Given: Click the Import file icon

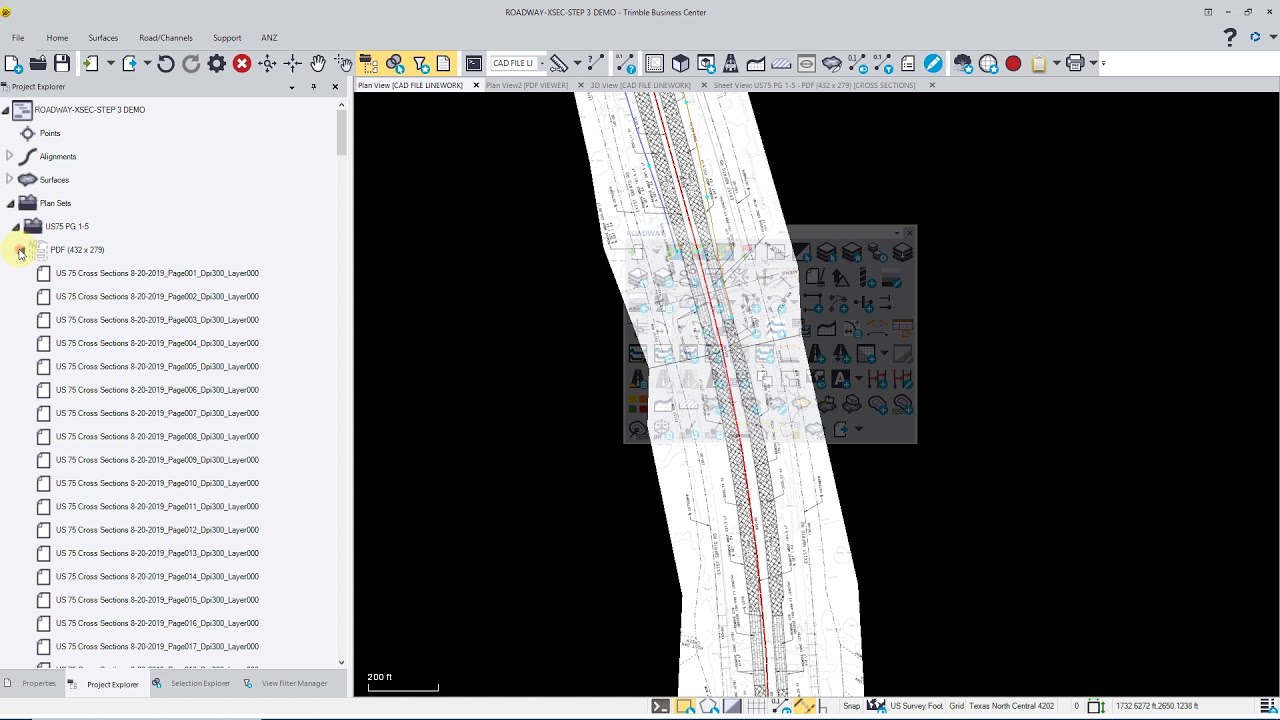Looking at the screenshot, I should click(x=90, y=63).
